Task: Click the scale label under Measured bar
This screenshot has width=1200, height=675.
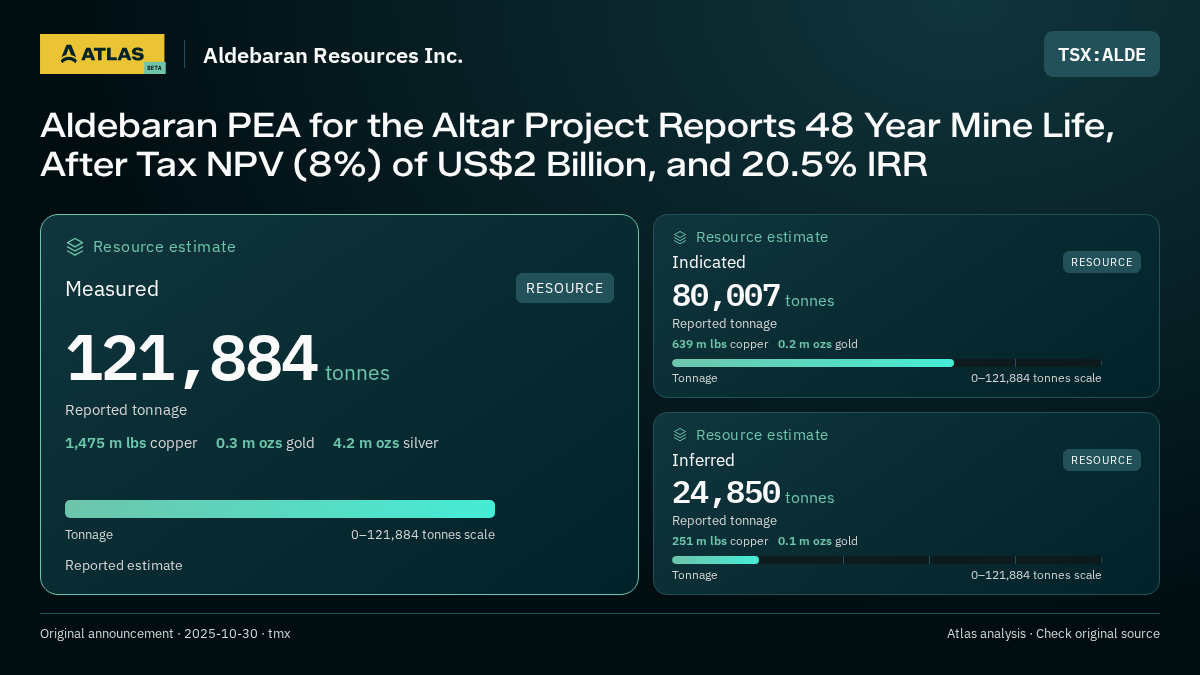Action: click(x=423, y=535)
